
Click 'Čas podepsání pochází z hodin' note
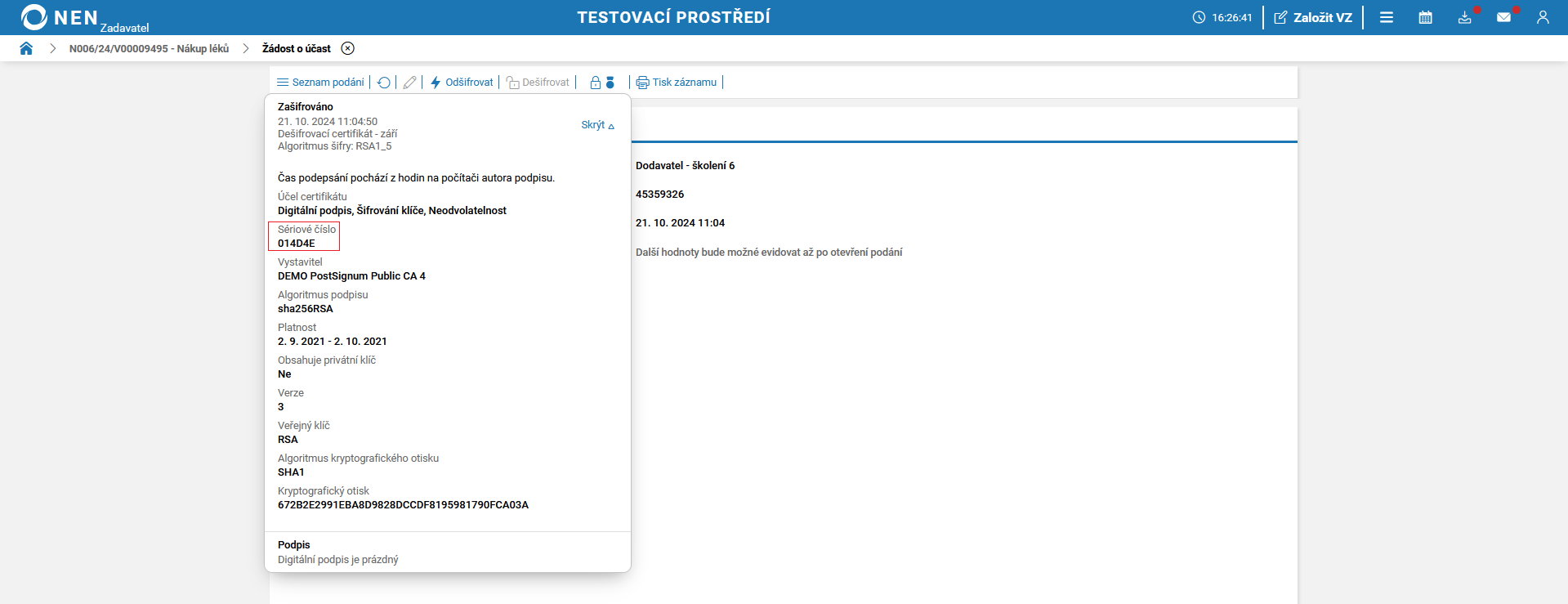(416, 178)
